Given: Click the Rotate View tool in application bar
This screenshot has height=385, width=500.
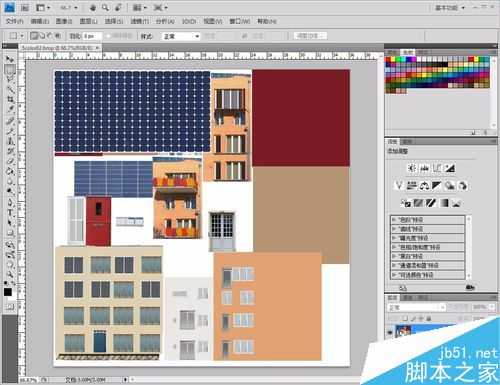Looking at the screenshot, I should [118, 7].
